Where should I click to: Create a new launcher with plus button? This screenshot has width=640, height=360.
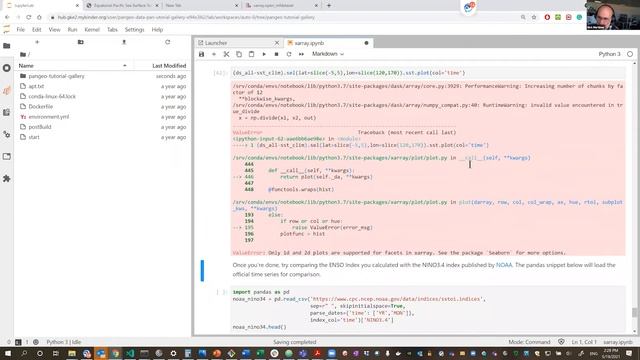click(37, 42)
